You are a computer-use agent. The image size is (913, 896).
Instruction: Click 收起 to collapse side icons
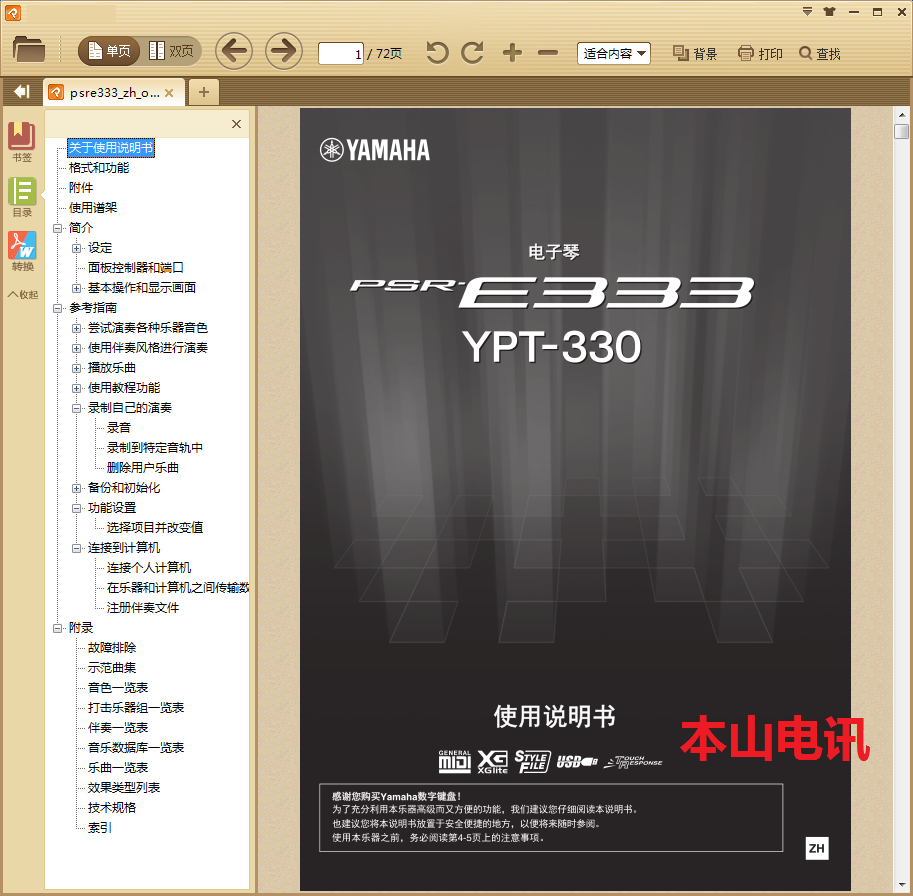(x=22, y=295)
